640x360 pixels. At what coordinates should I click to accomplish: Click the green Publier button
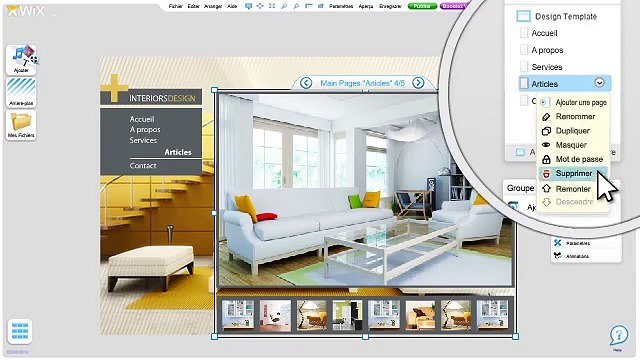422,6
